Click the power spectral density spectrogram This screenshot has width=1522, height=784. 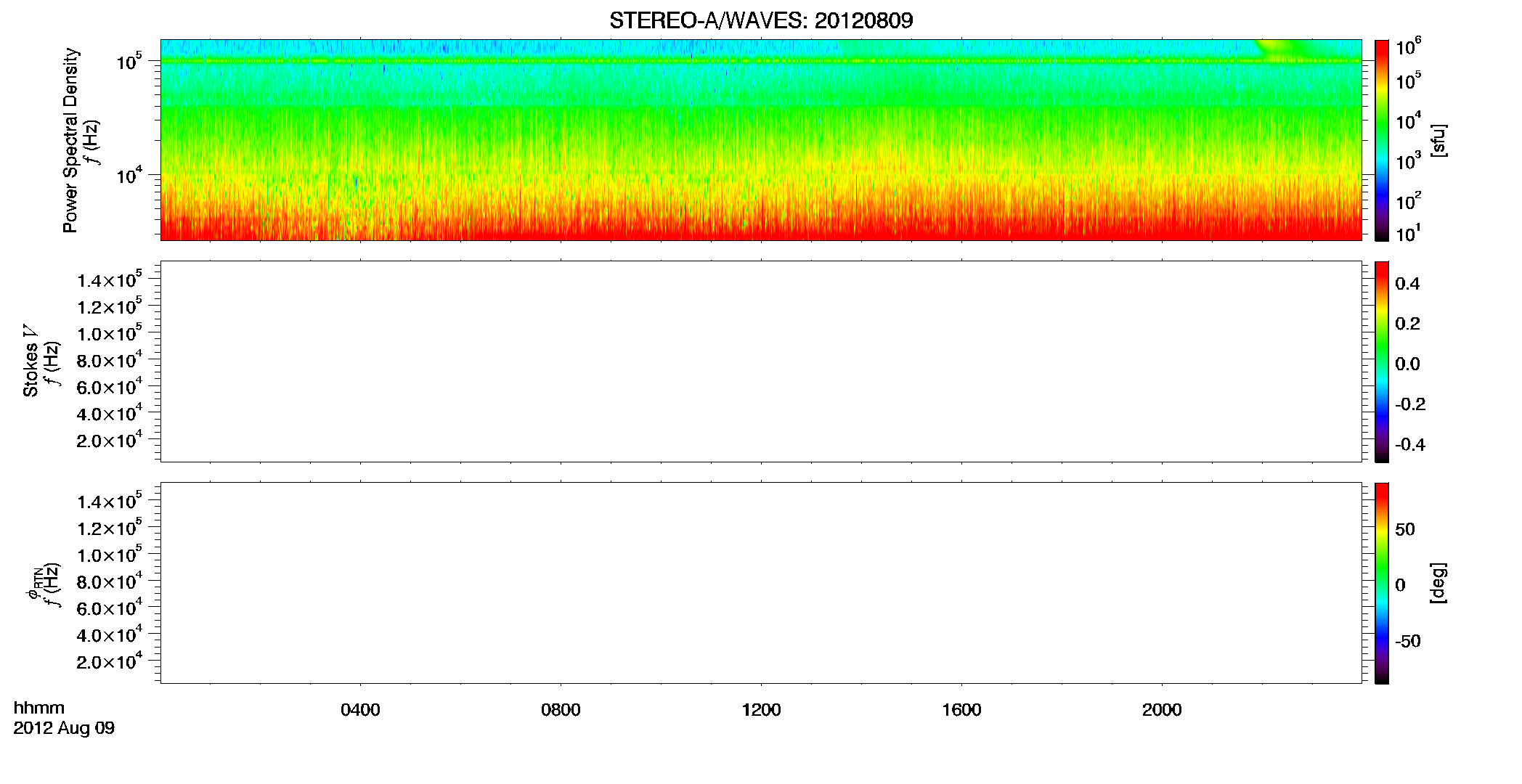click(x=761, y=140)
